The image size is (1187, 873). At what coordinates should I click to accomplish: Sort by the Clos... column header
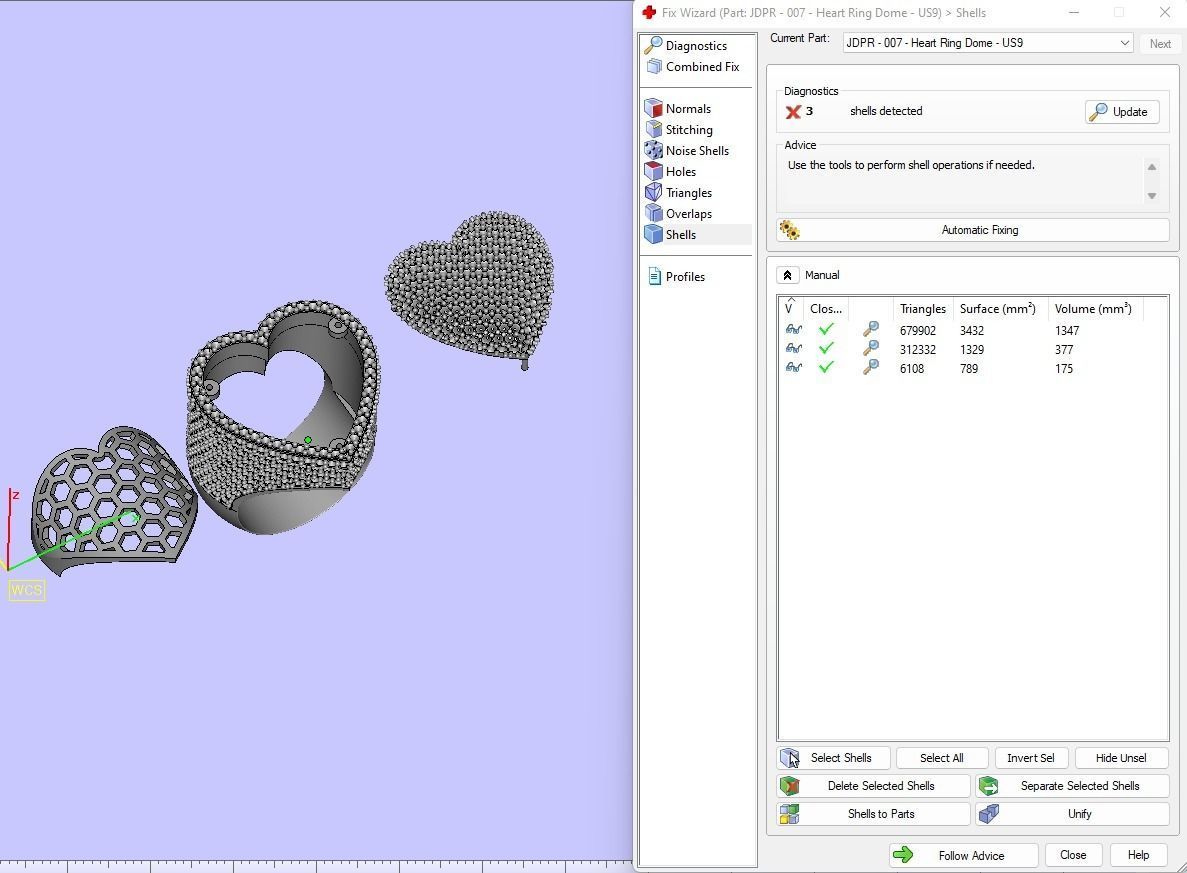click(825, 309)
